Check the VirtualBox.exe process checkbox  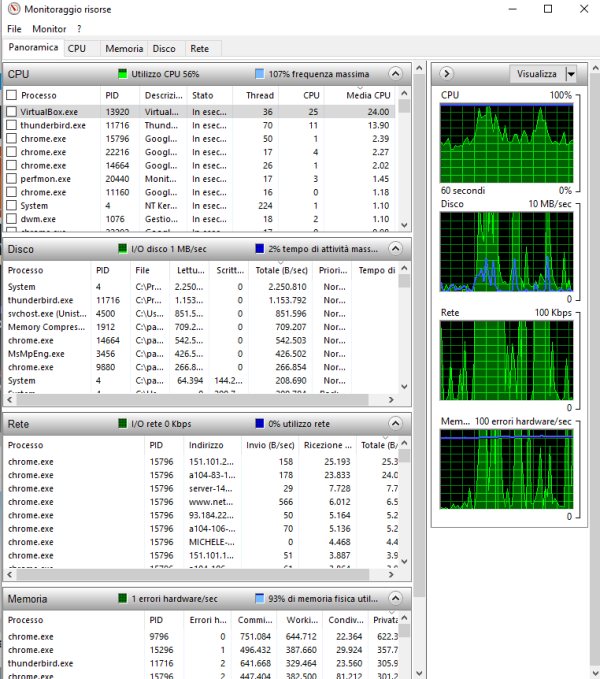[12, 113]
